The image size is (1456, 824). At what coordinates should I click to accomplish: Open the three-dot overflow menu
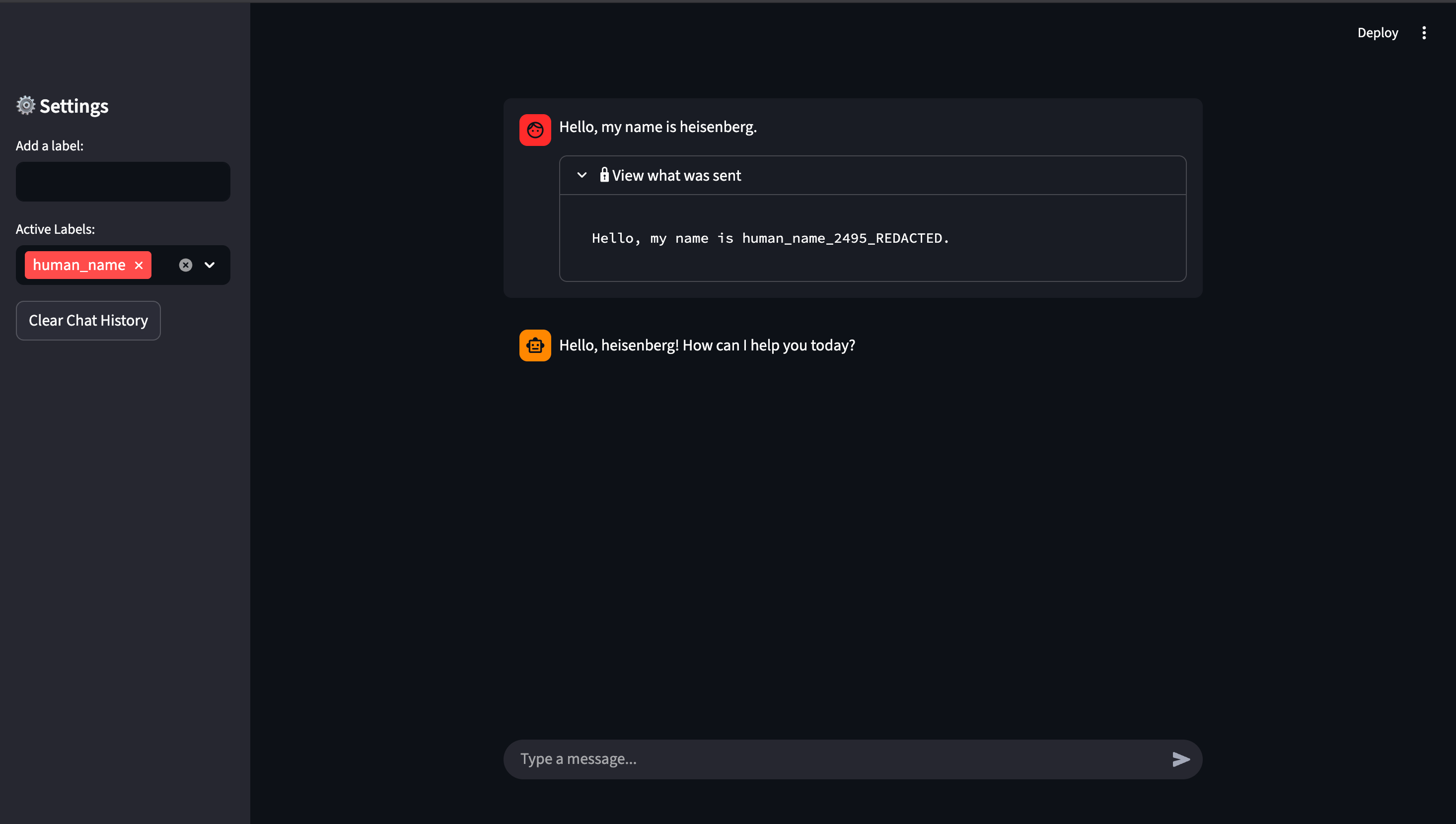(x=1424, y=32)
